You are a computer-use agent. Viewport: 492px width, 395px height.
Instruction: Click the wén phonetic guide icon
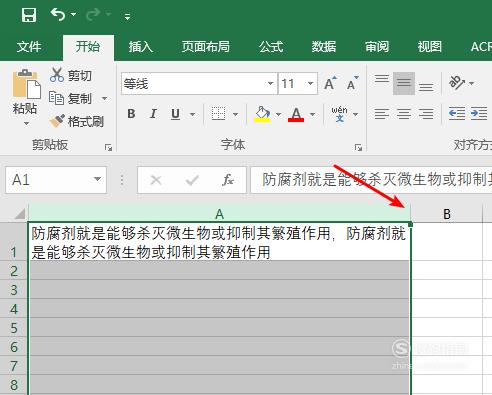(339, 114)
